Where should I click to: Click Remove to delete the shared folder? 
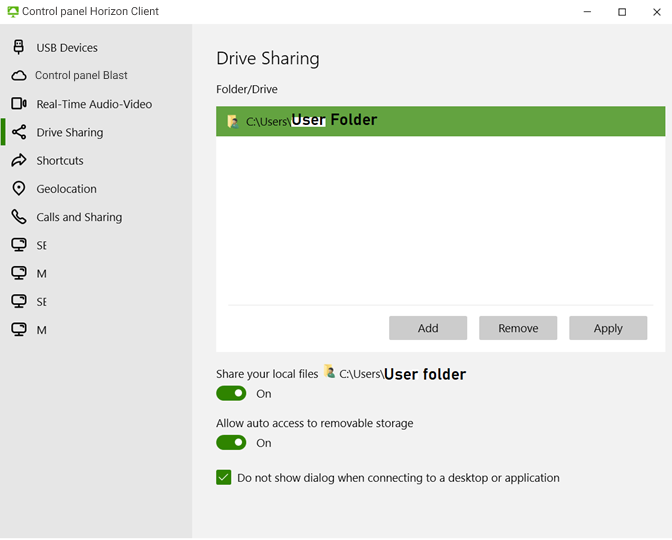tap(518, 328)
